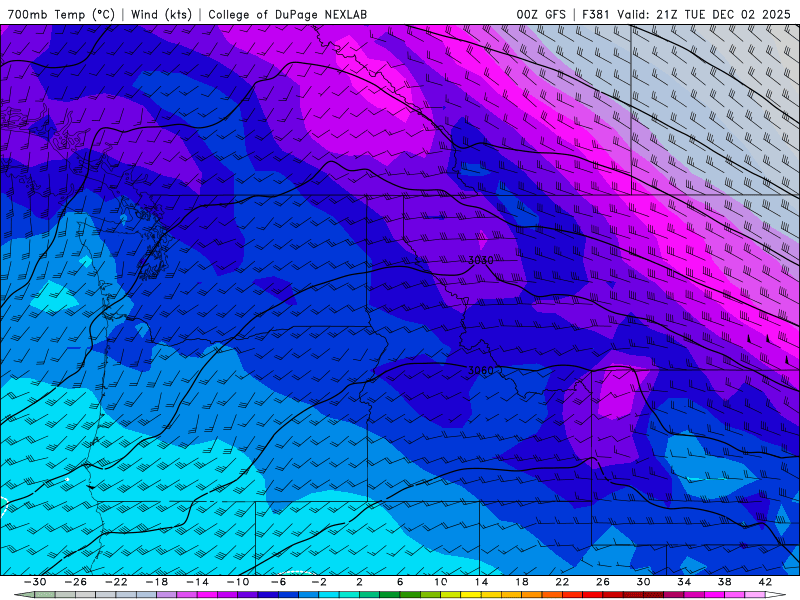
Task: Click the 6 value on the temperature scale
Action: tap(400, 582)
